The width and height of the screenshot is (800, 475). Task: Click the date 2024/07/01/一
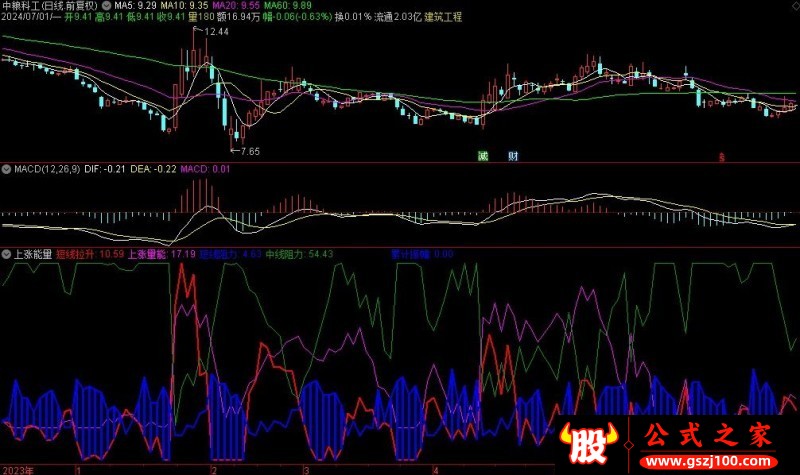pos(31,17)
